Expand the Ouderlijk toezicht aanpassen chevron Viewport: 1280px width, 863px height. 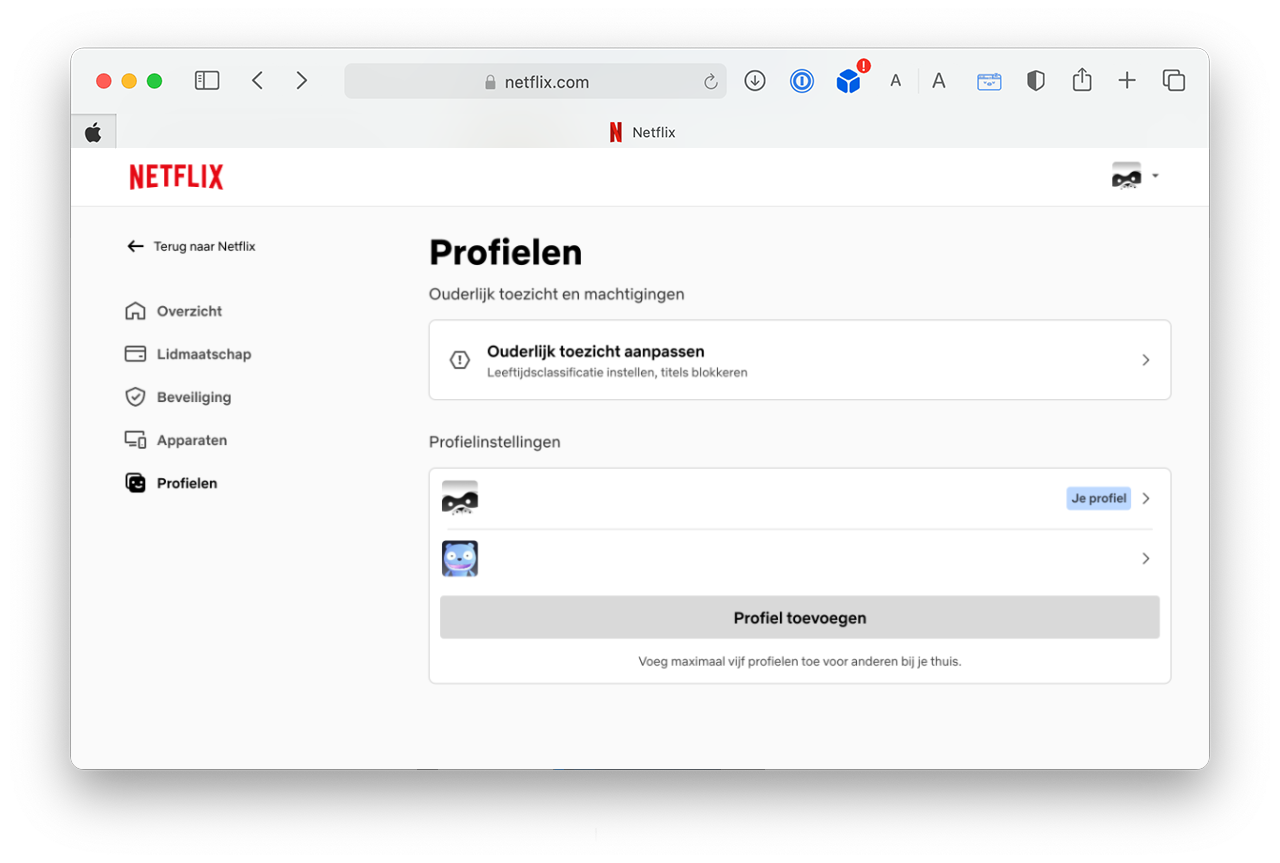pos(1146,360)
